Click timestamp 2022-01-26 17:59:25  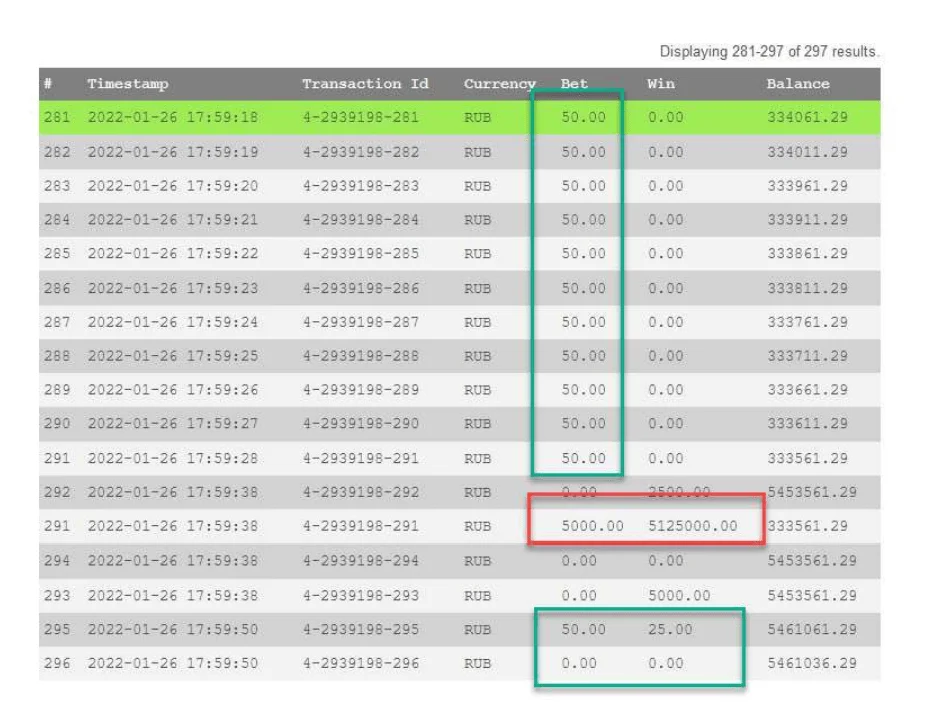[172, 356]
